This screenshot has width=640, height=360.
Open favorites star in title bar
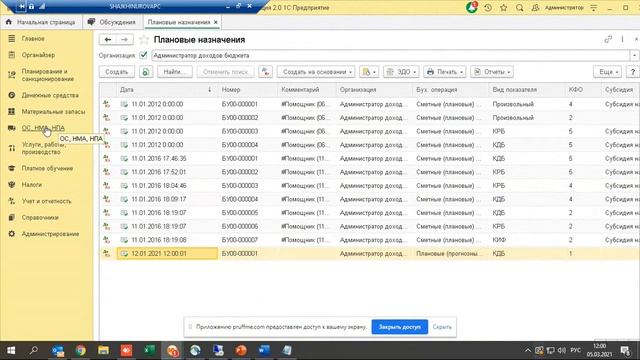504,7
